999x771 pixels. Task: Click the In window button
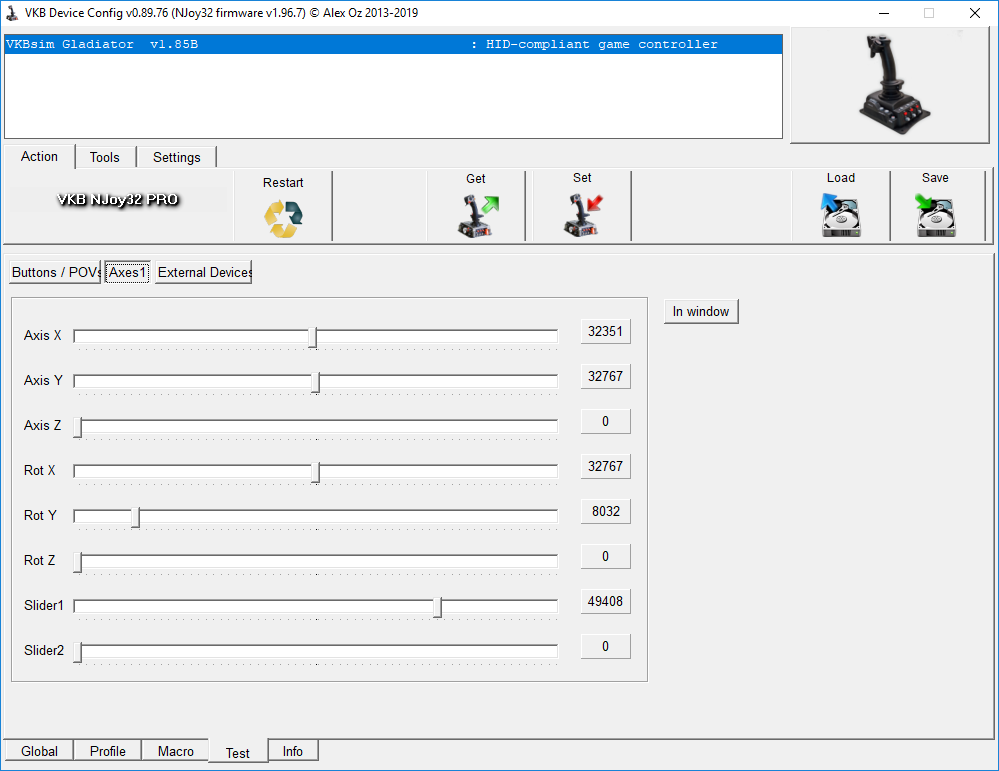(701, 311)
